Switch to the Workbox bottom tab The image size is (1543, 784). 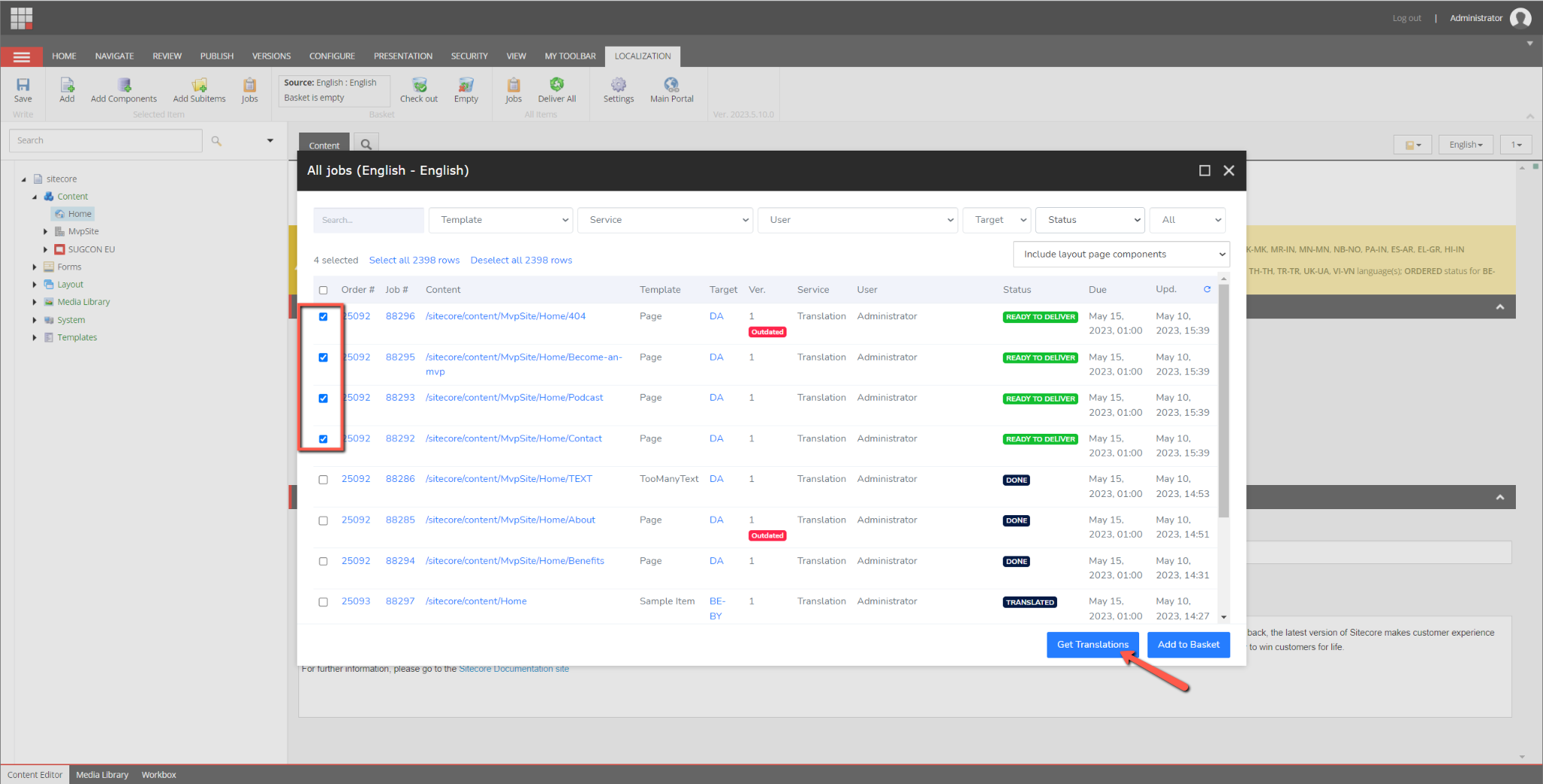pyautogui.click(x=159, y=775)
